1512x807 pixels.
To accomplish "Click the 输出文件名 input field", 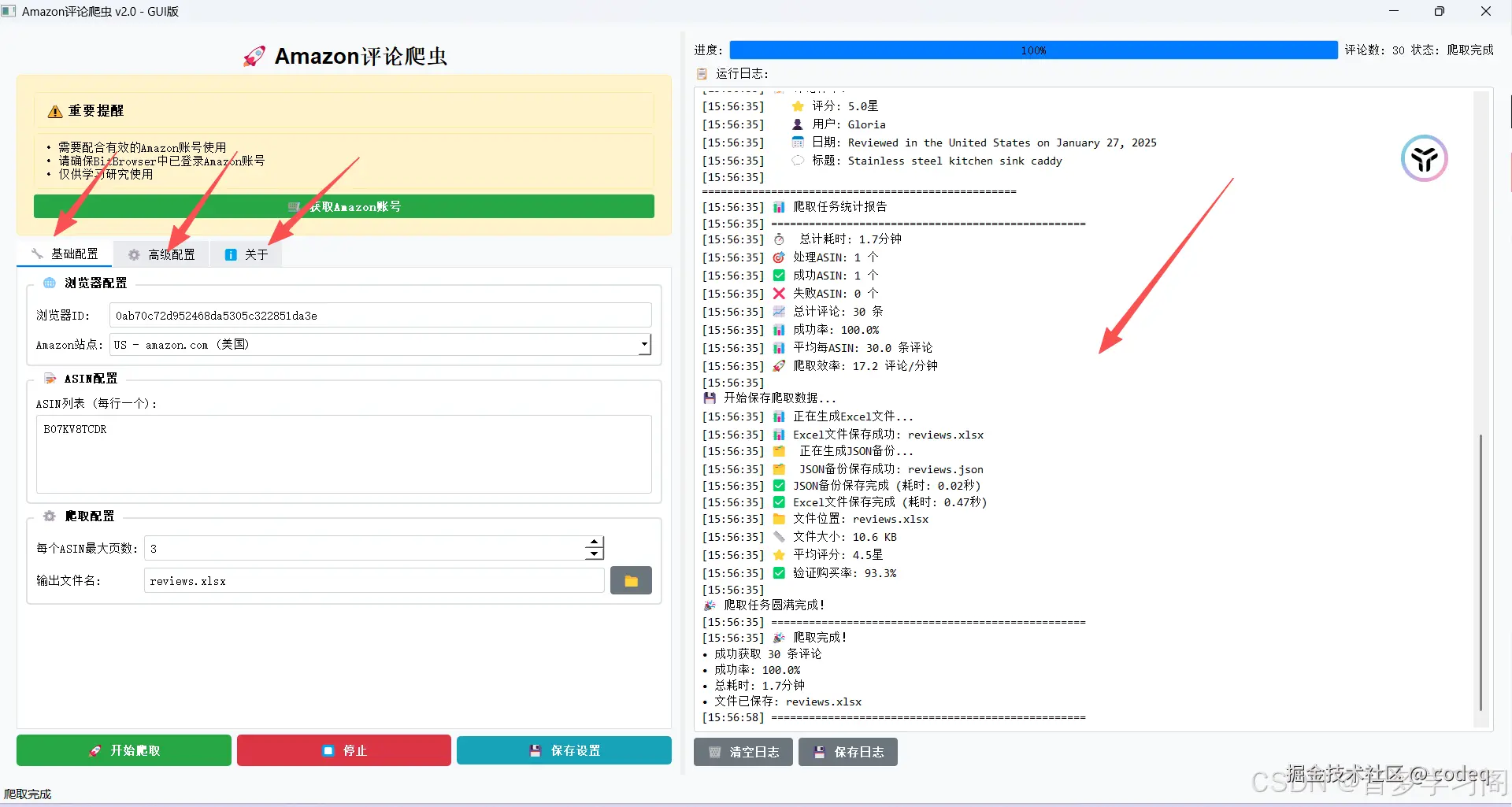I will pyautogui.click(x=374, y=581).
